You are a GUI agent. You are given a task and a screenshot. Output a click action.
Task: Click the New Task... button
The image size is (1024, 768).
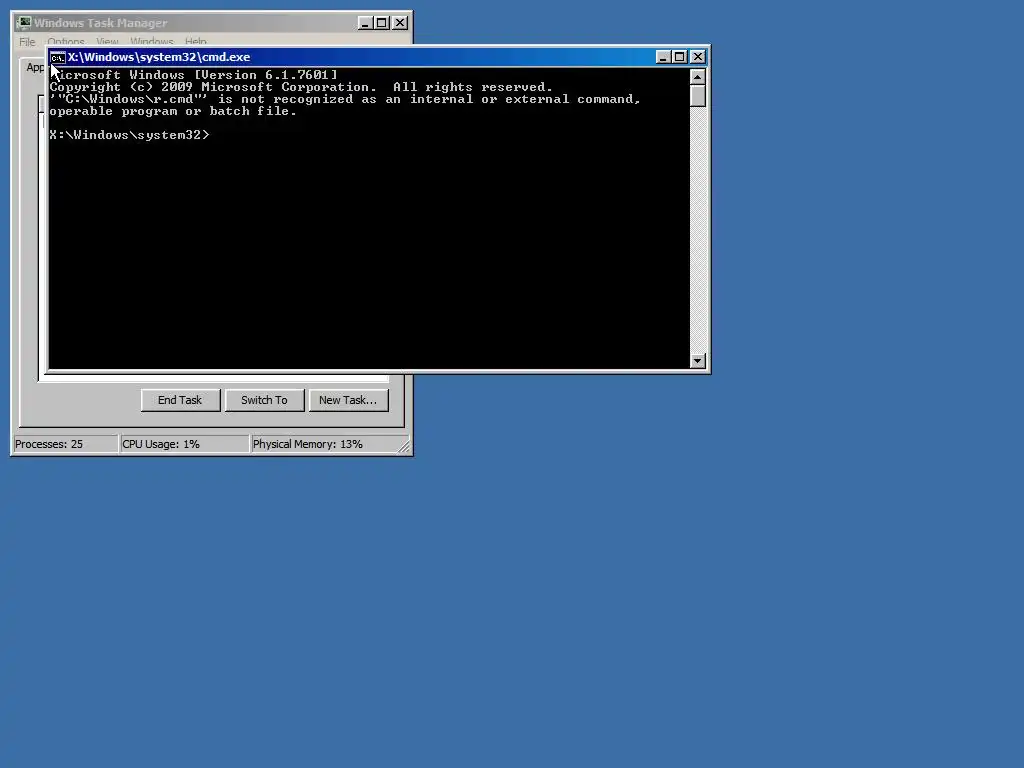point(348,400)
